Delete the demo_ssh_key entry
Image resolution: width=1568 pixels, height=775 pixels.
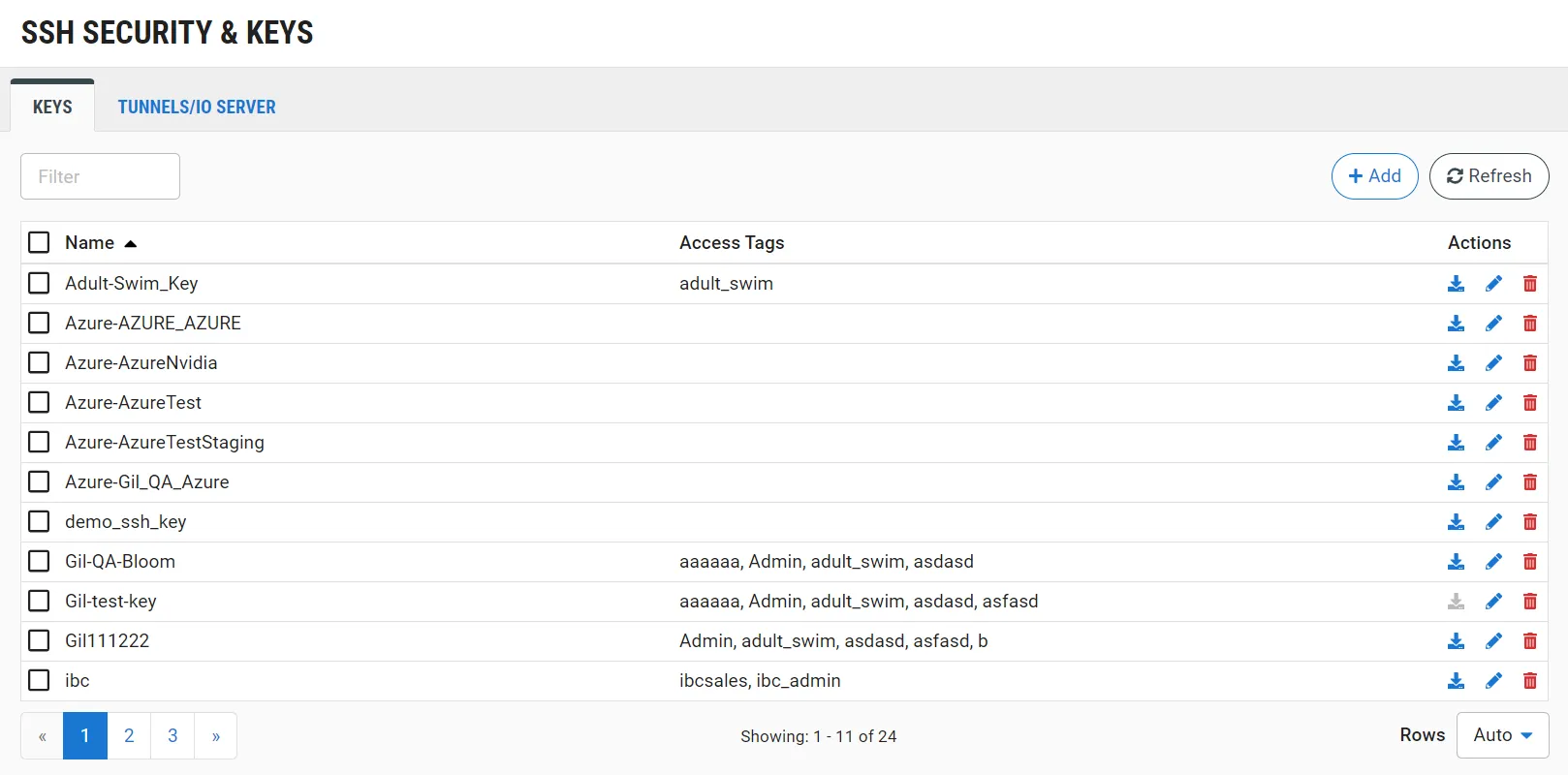[1530, 522]
